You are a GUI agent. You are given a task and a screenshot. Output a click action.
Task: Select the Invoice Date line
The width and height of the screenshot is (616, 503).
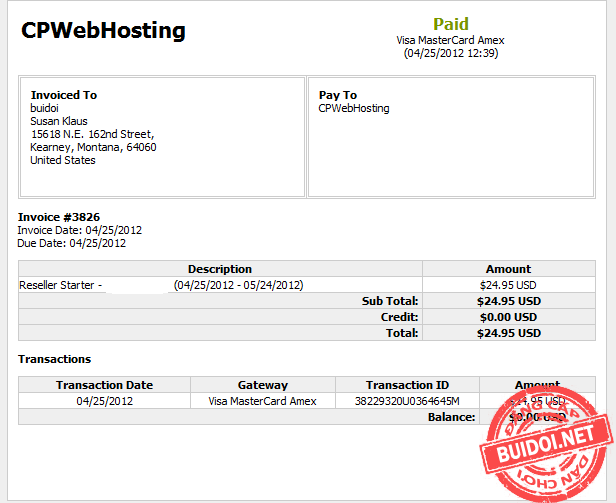point(80,230)
